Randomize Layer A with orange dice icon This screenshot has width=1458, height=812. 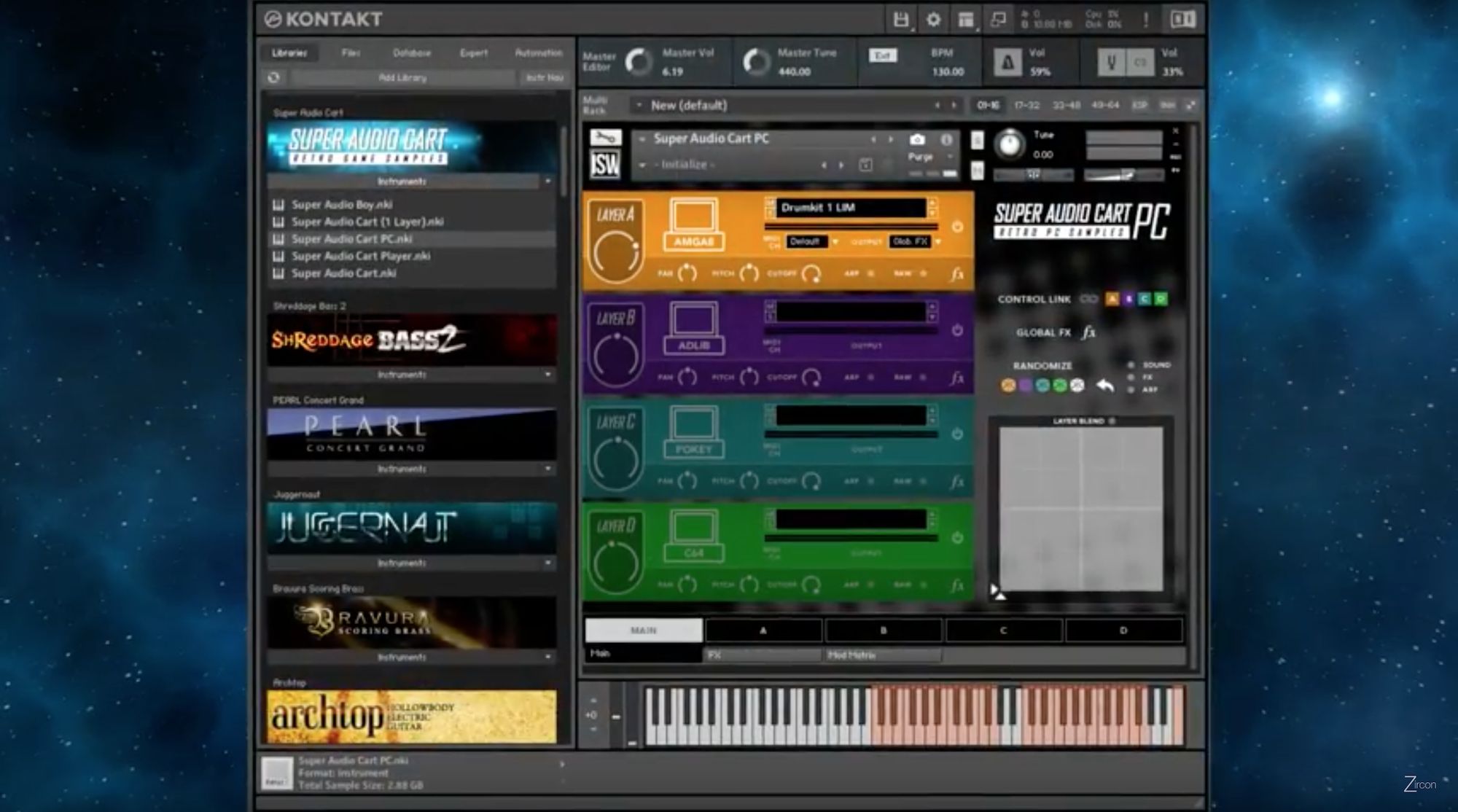[x=1008, y=385]
